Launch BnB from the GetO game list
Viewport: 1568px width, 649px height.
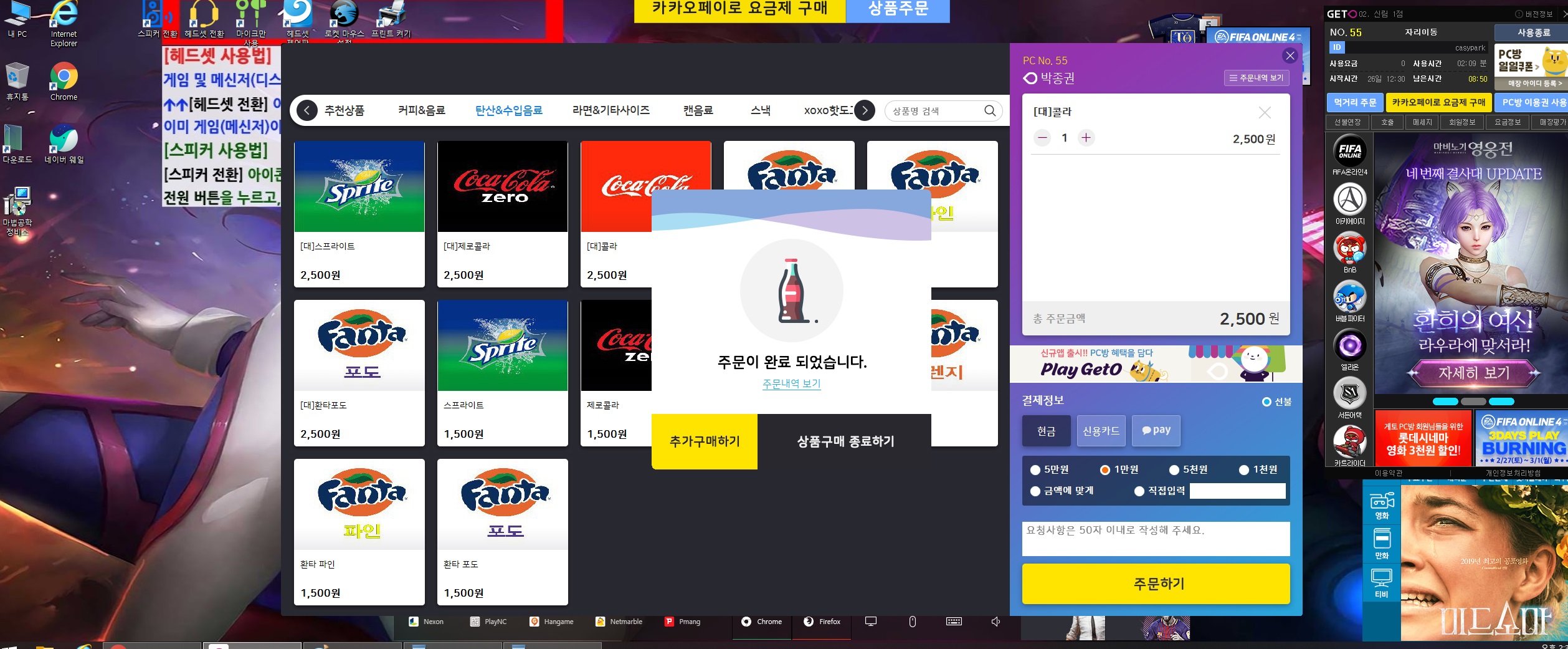(1349, 252)
